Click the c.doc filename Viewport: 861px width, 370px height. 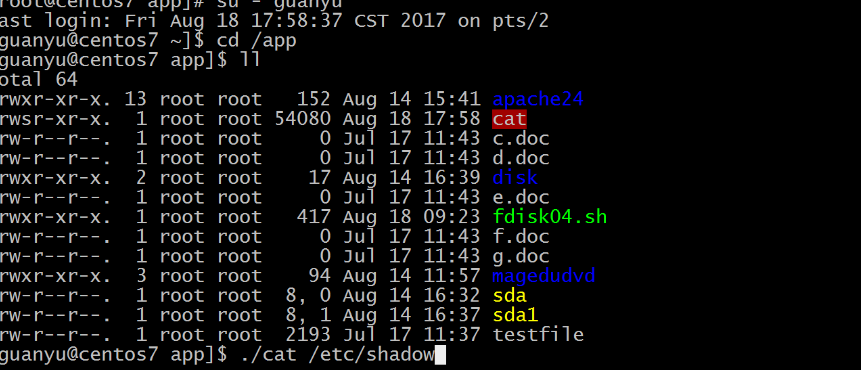521,138
